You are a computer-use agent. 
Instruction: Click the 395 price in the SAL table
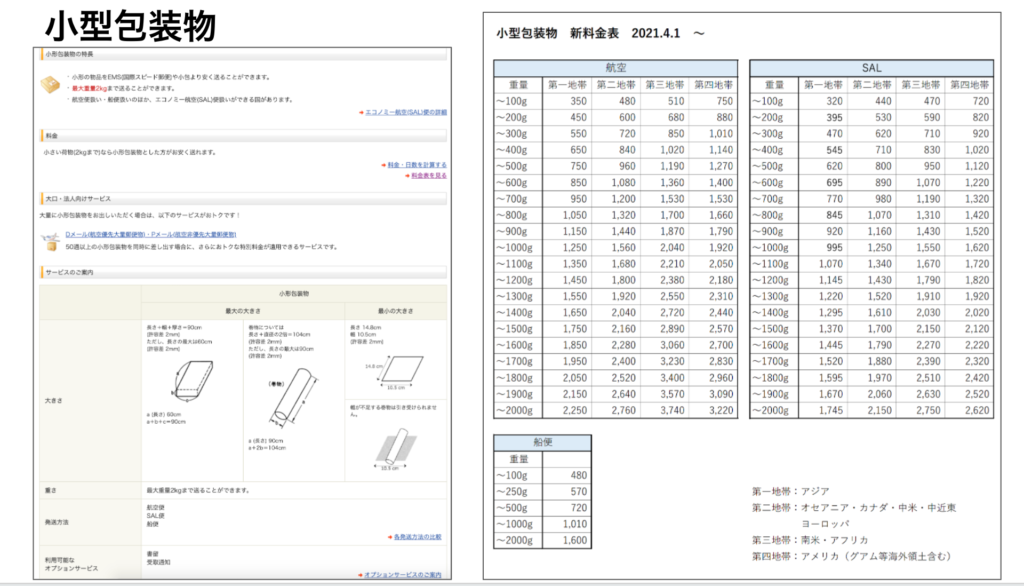[834, 118]
